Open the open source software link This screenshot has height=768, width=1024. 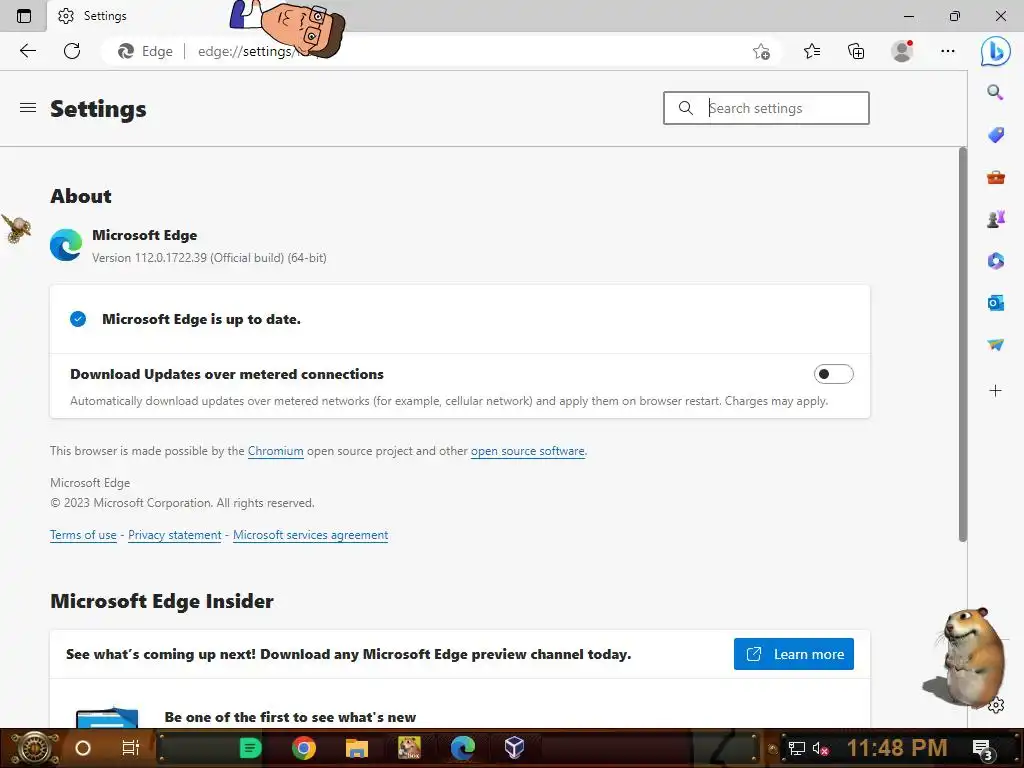coord(528,451)
